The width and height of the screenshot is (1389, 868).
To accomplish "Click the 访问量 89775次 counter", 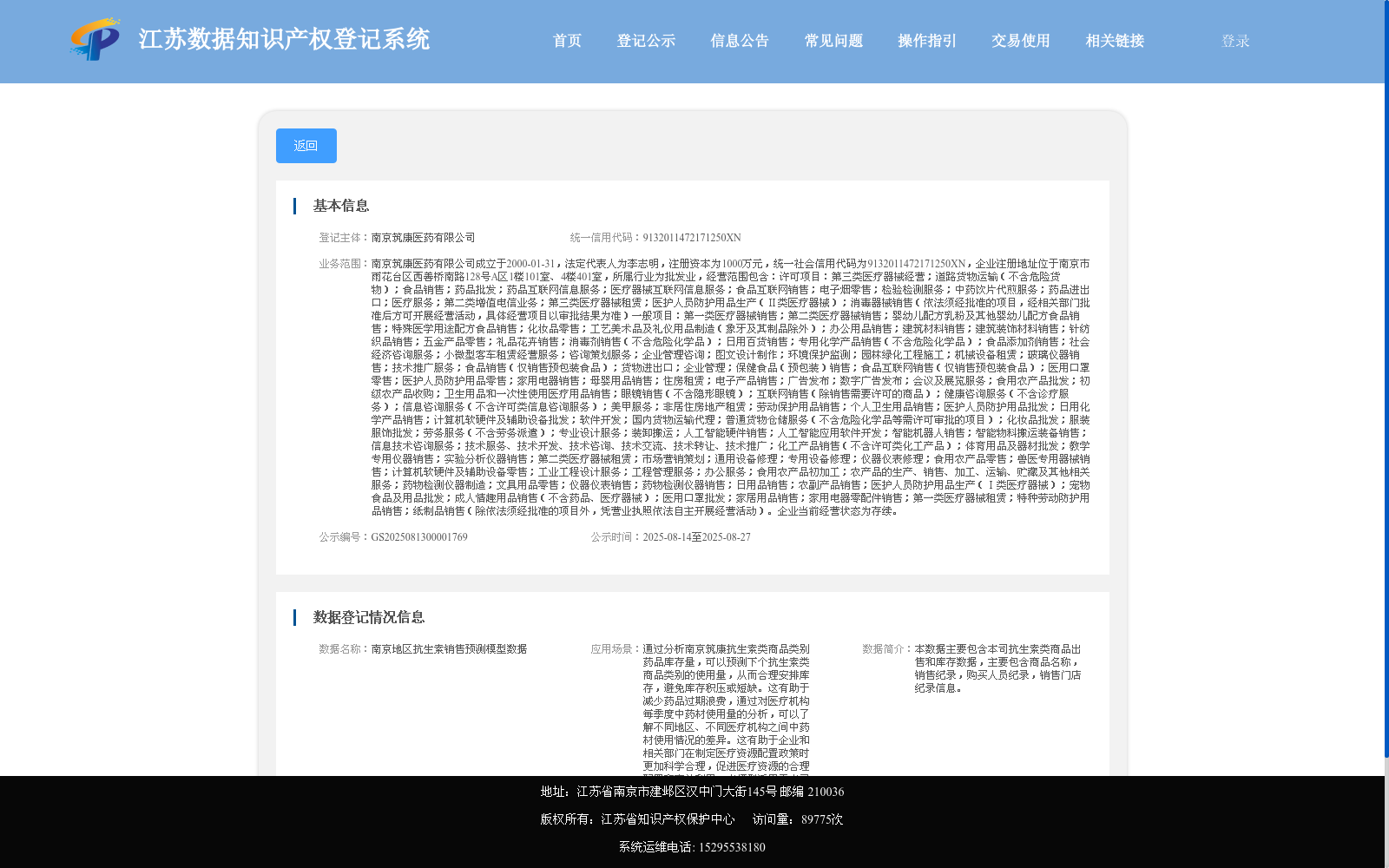I will tap(798, 819).
